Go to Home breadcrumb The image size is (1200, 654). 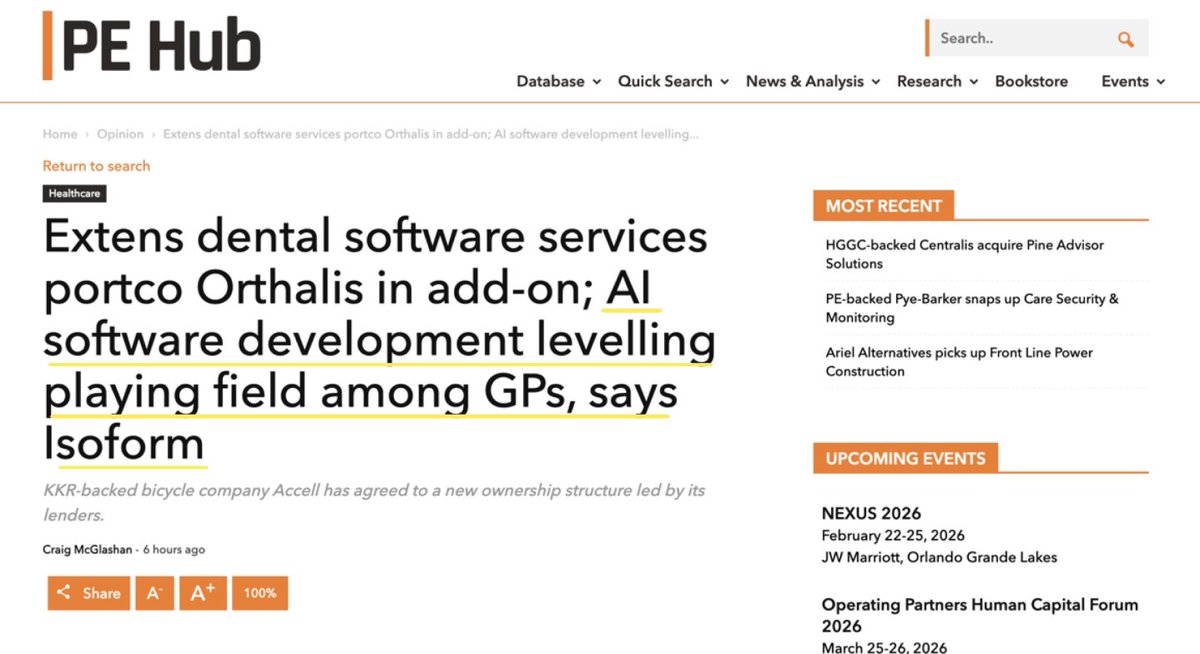click(x=60, y=134)
